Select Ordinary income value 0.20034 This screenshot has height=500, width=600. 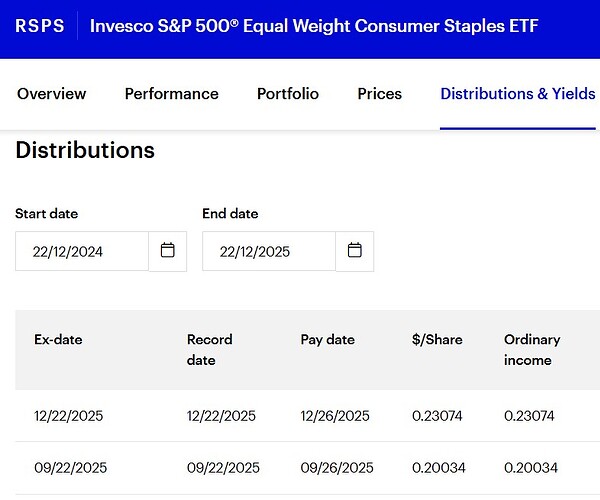531,467
